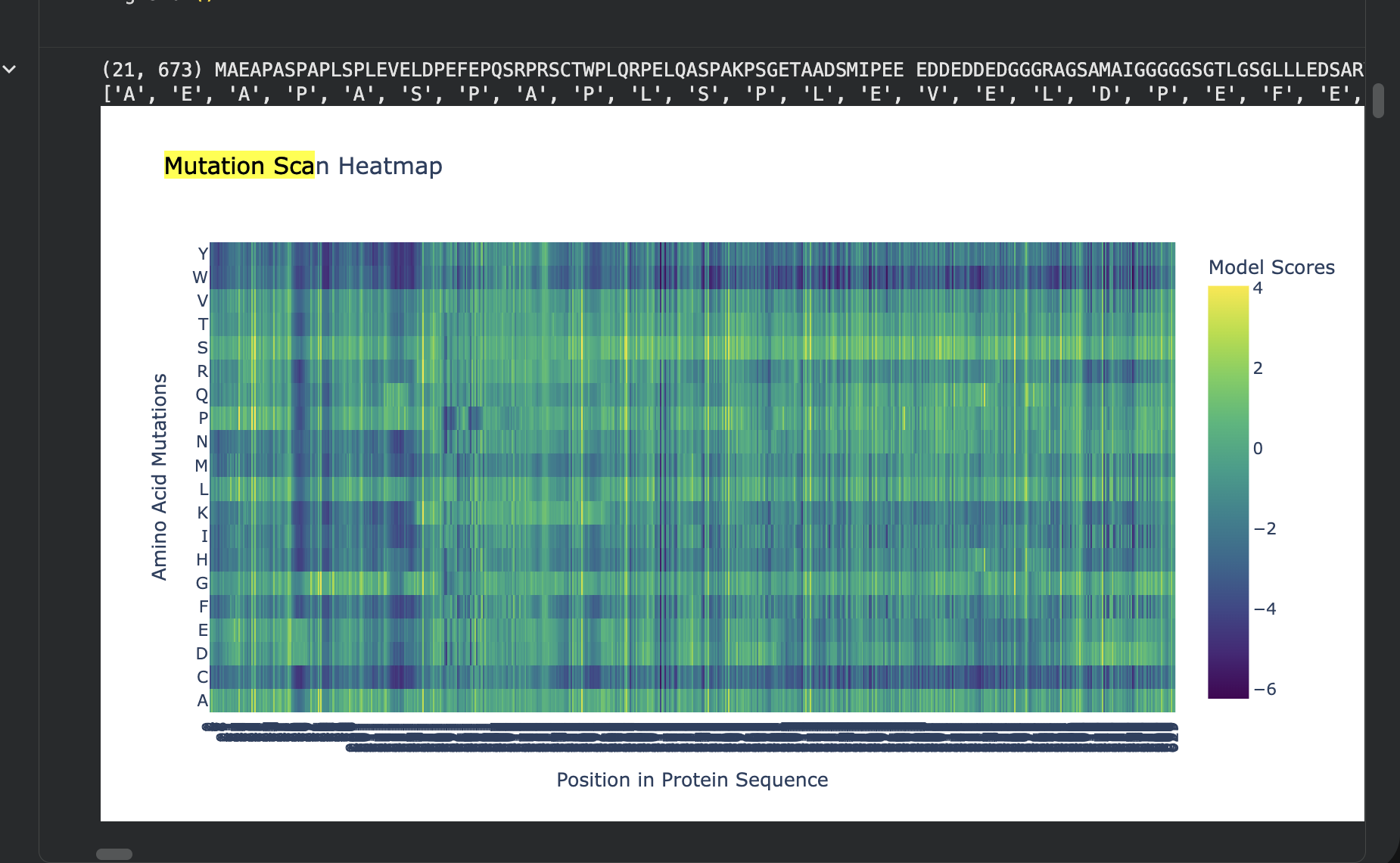The width and height of the screenshot is (1400, 863).
Task: Click the viridis colorbar gradient
Action: tap(1228, 492)
